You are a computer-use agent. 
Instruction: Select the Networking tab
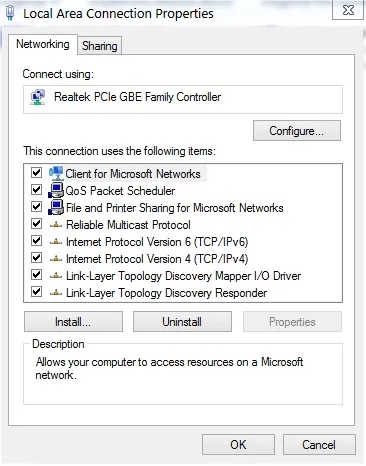[x=43, y=44]
